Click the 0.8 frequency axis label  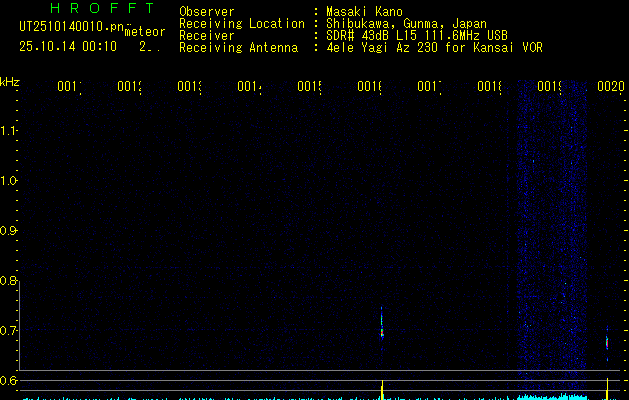coord(8,280)
